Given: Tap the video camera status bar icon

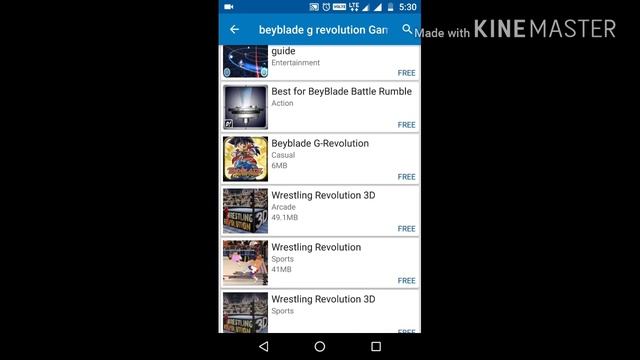Looking at the screenshot, I should click(229, 7).
